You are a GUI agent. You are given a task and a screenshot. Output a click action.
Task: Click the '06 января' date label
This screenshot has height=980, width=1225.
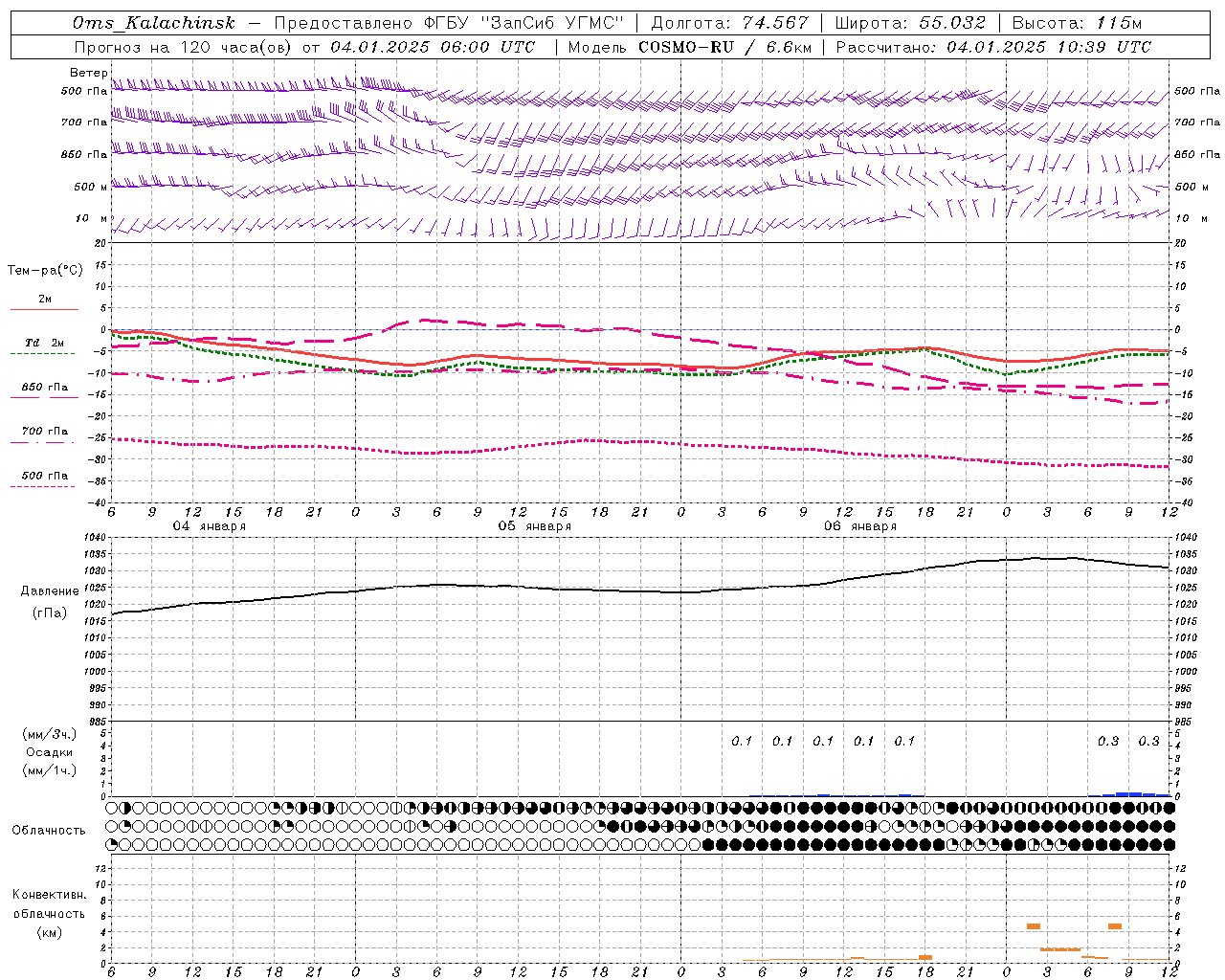(859, 526)
